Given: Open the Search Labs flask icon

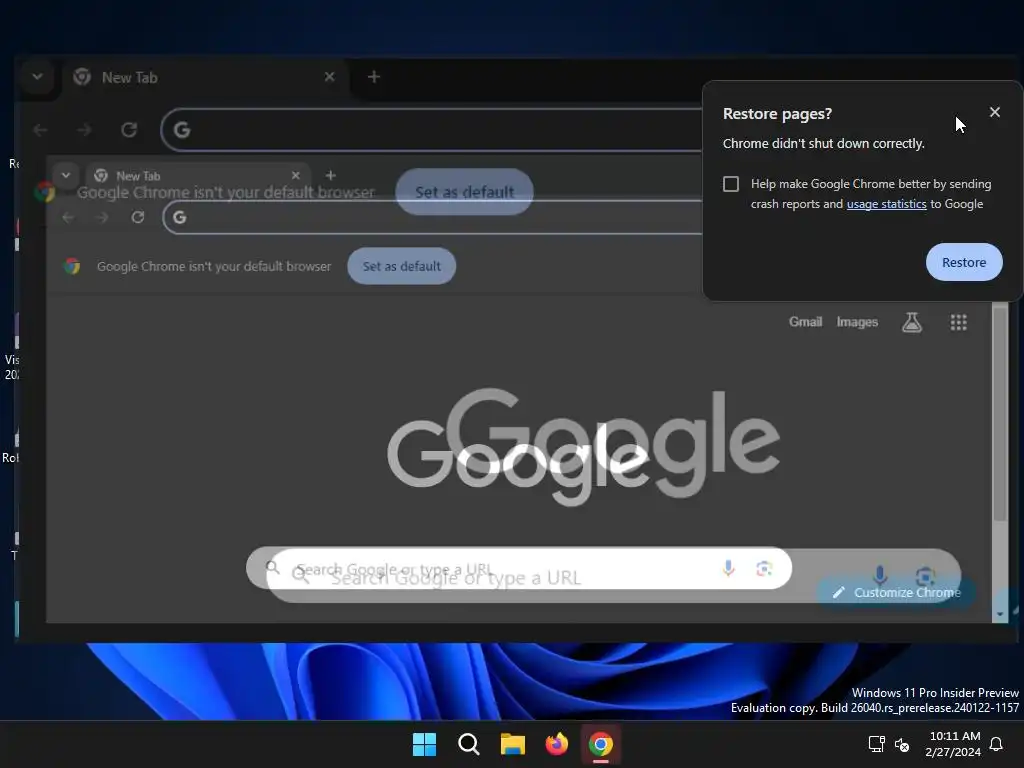Looking at the screenshot, I should (912, 322).
